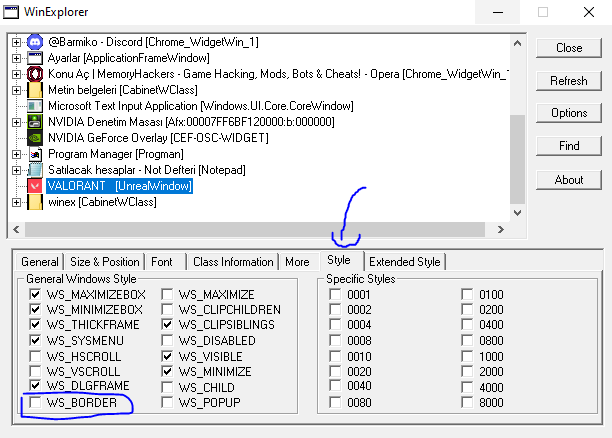
Task: Toggle WS_SYSMENU checkbox
Action: coord(35,340)
